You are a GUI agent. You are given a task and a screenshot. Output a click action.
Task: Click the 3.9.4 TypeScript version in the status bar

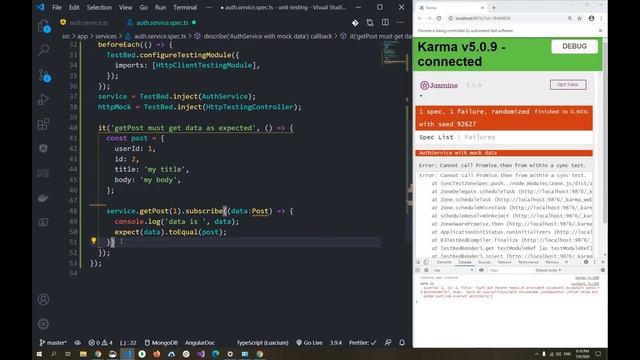click(336, 343)
